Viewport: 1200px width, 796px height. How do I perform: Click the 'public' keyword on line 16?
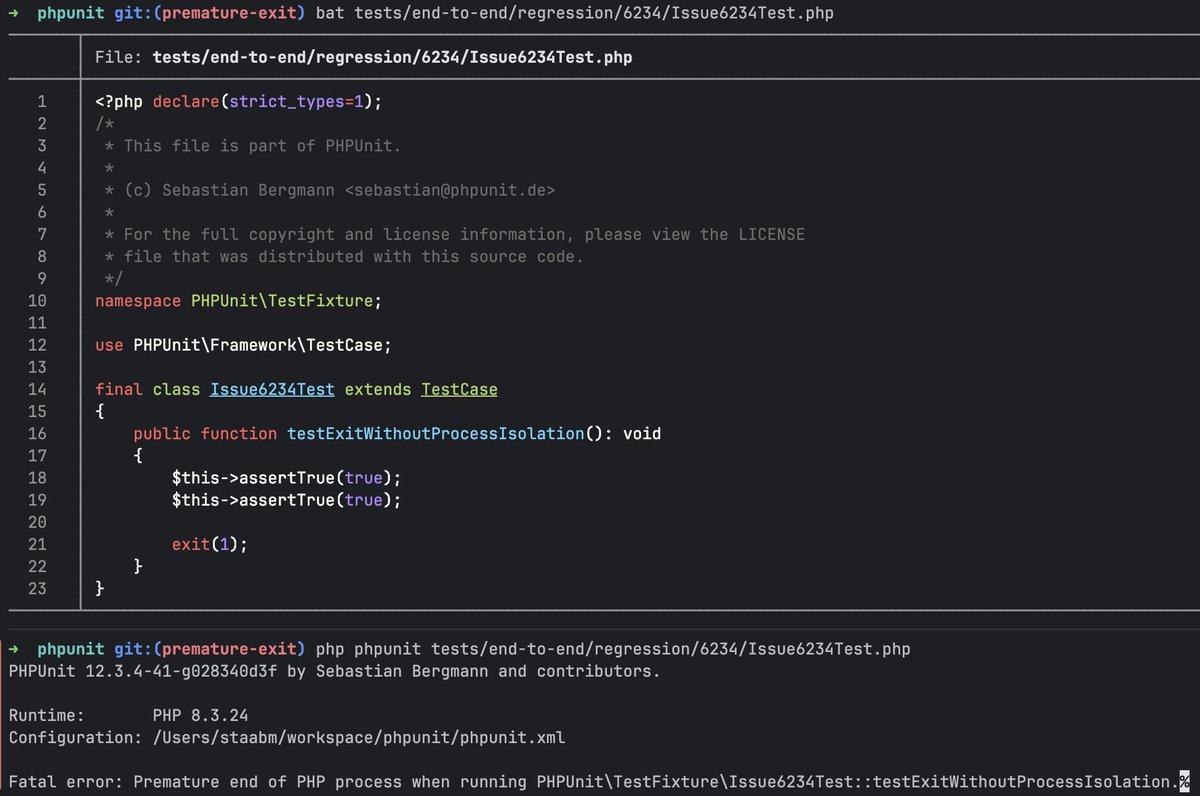[x=162, y=433]
